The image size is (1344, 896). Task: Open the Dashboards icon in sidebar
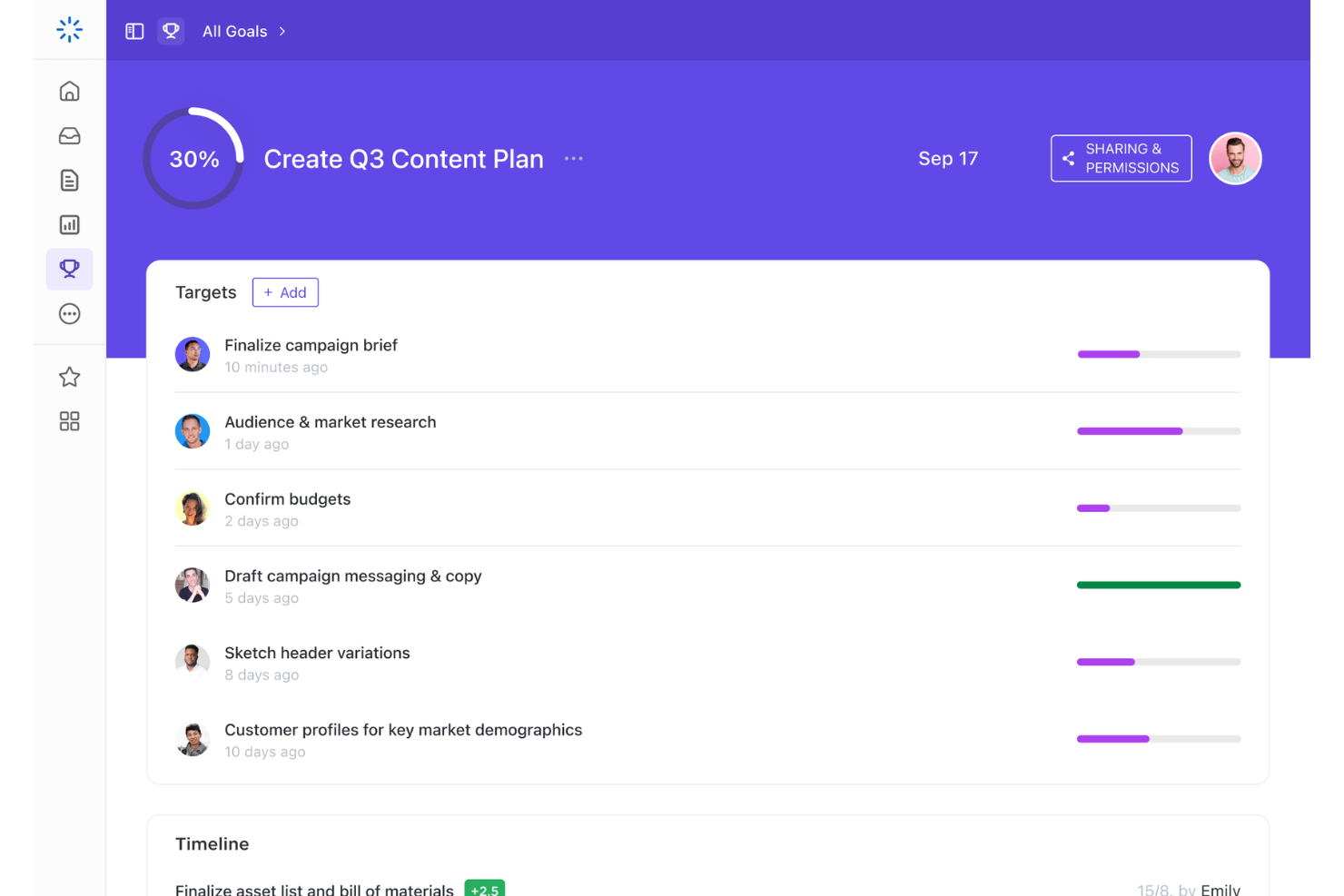[x=69, y=224]
